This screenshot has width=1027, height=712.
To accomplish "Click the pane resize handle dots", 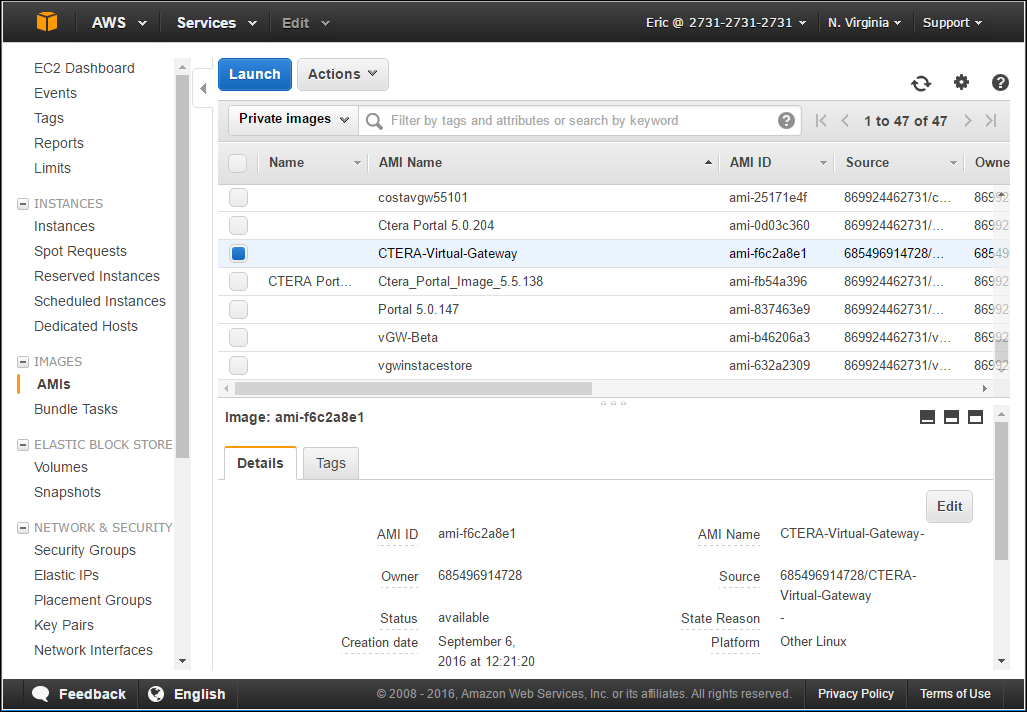I will [x=613, y=403].
